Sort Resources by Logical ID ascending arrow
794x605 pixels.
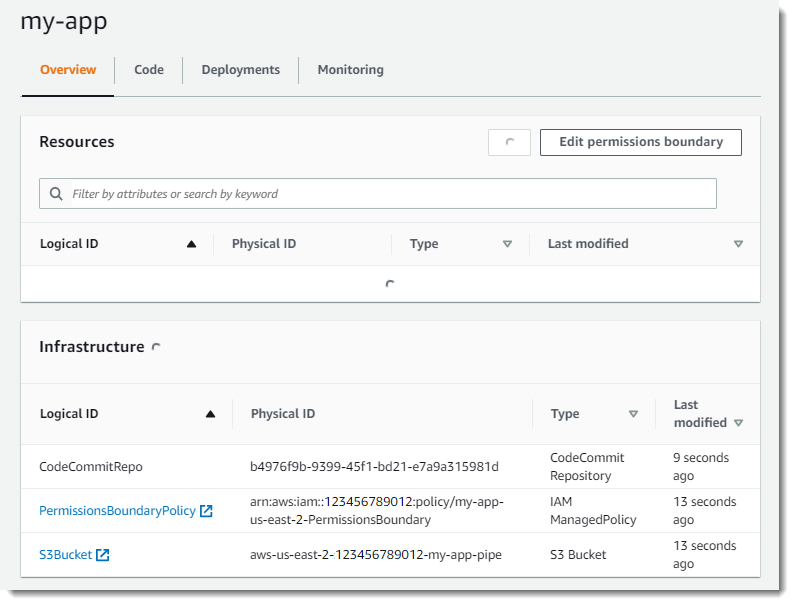(x=191, y=244)
